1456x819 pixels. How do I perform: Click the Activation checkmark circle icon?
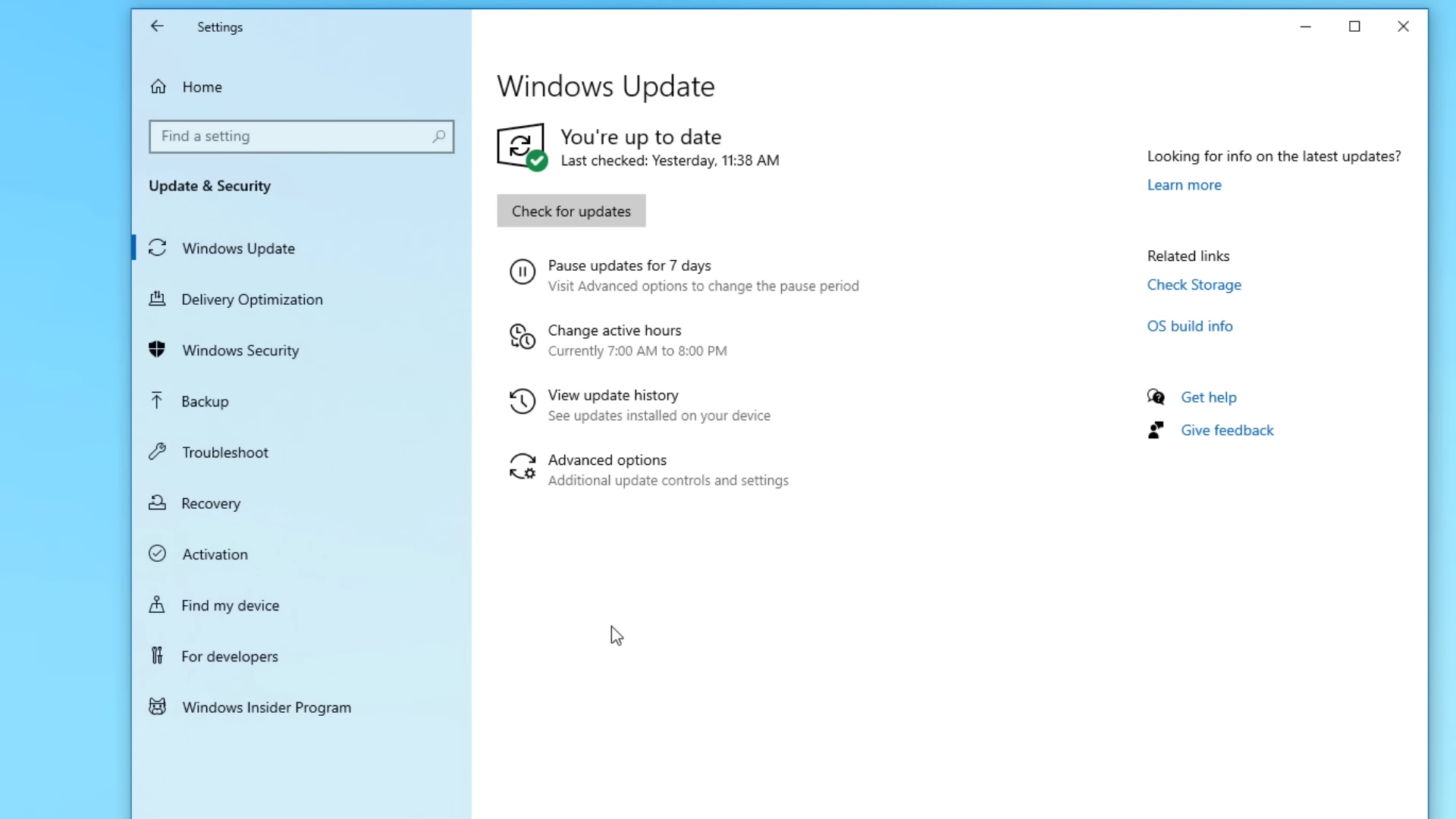(157, 554)
